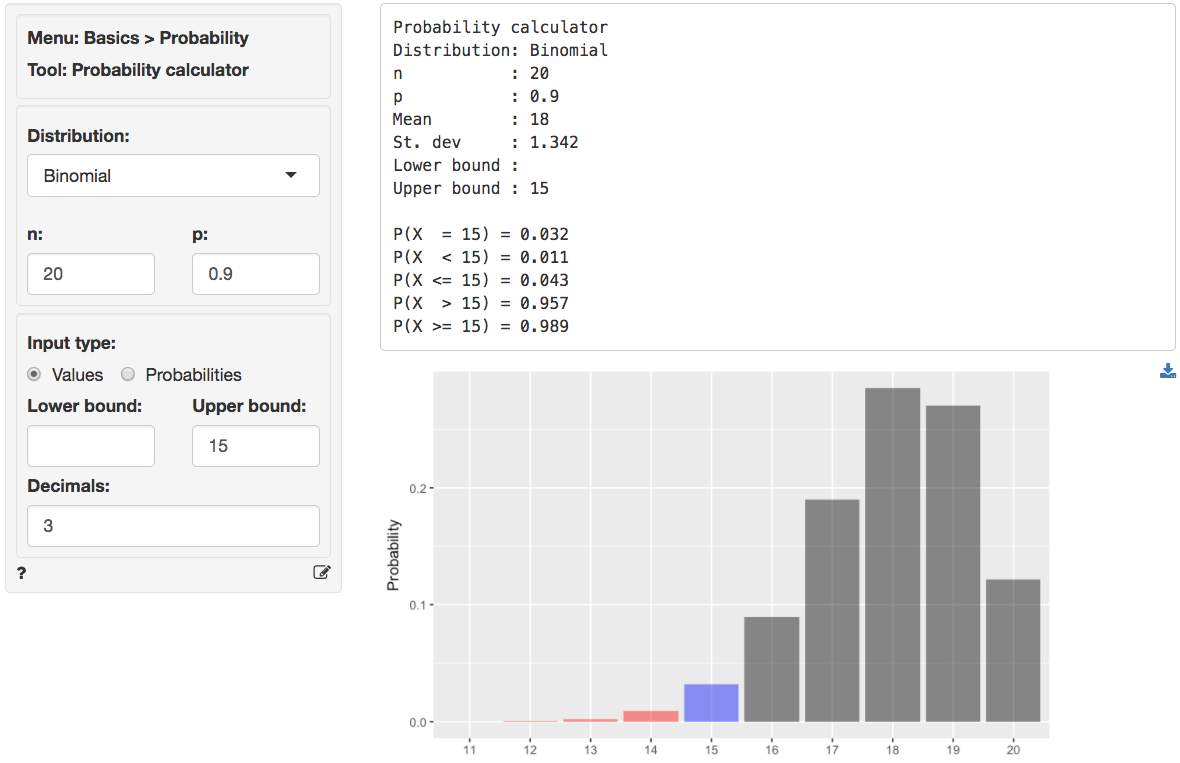This screenshot has height=763, width=1180.
Task: Open the help question mark icon
Action: pos(22,573)
